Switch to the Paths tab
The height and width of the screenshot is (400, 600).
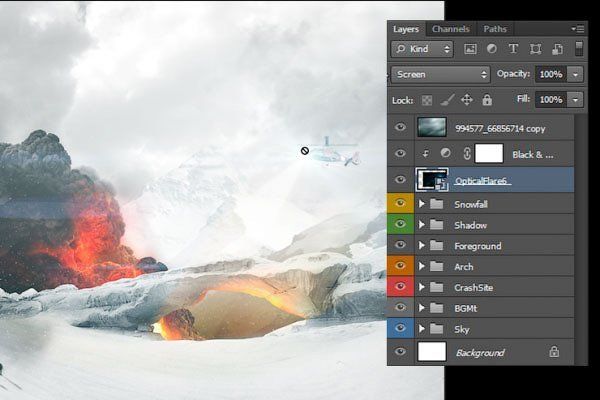click(495, 29)
